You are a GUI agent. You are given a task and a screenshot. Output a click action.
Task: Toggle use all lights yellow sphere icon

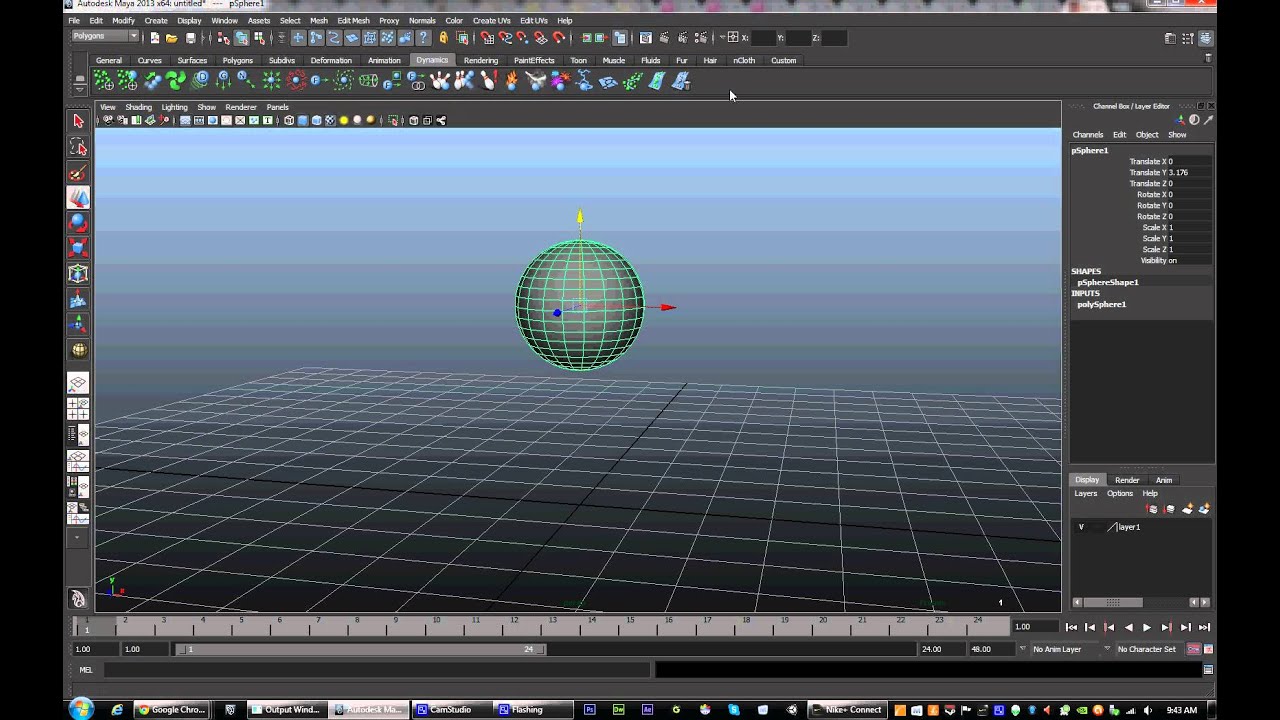[x=344, y=120]
